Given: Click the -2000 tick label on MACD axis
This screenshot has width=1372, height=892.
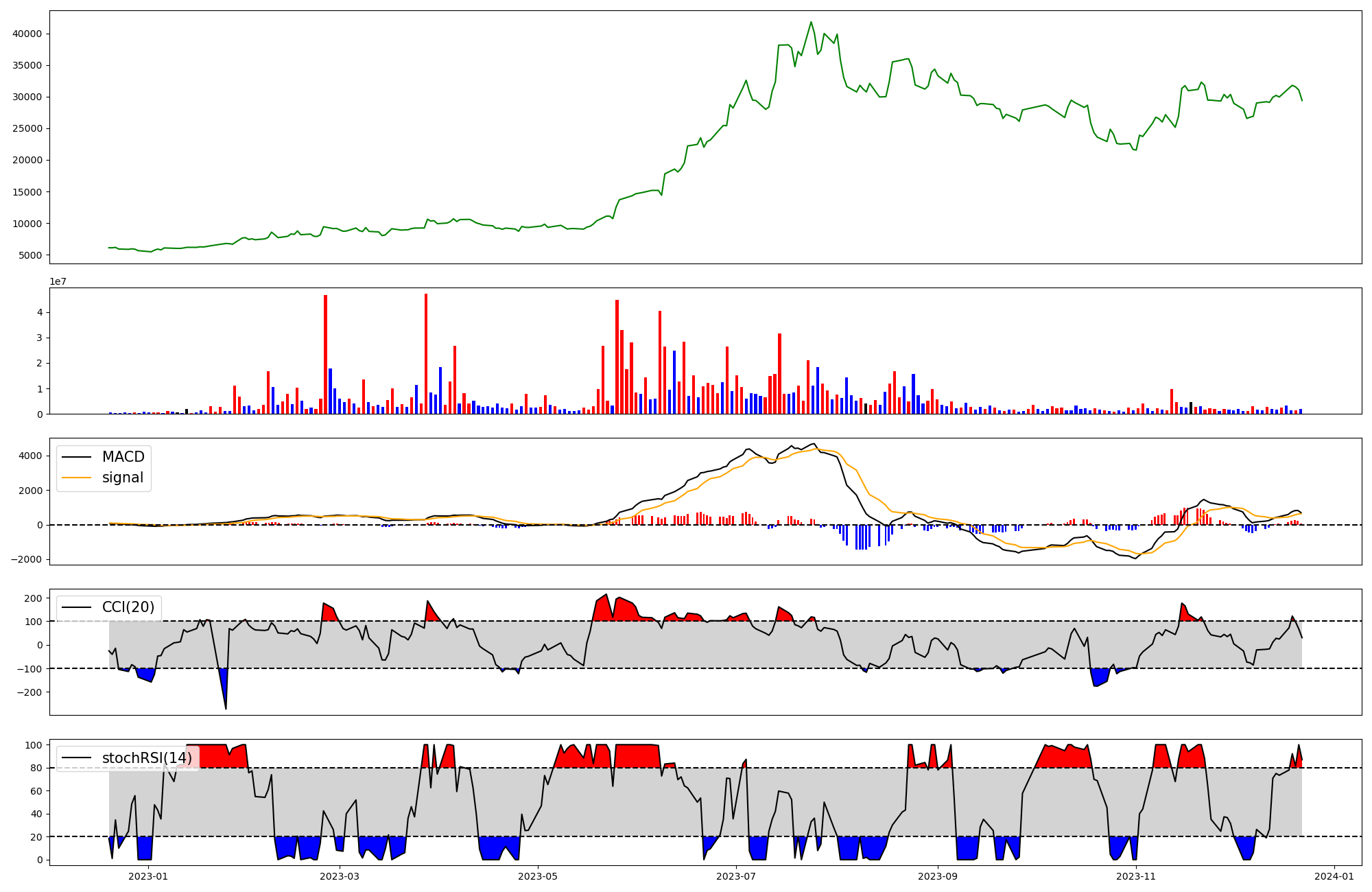Looking at the screenshot, I should pos(26,559).
